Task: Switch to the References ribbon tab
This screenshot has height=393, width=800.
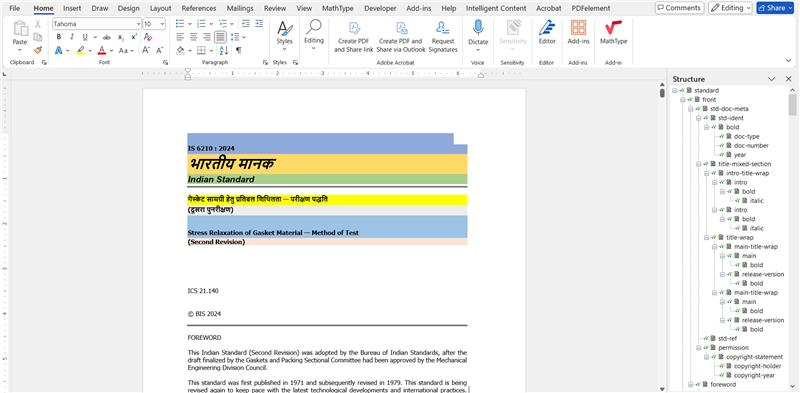Action: (x=198, y=8)
